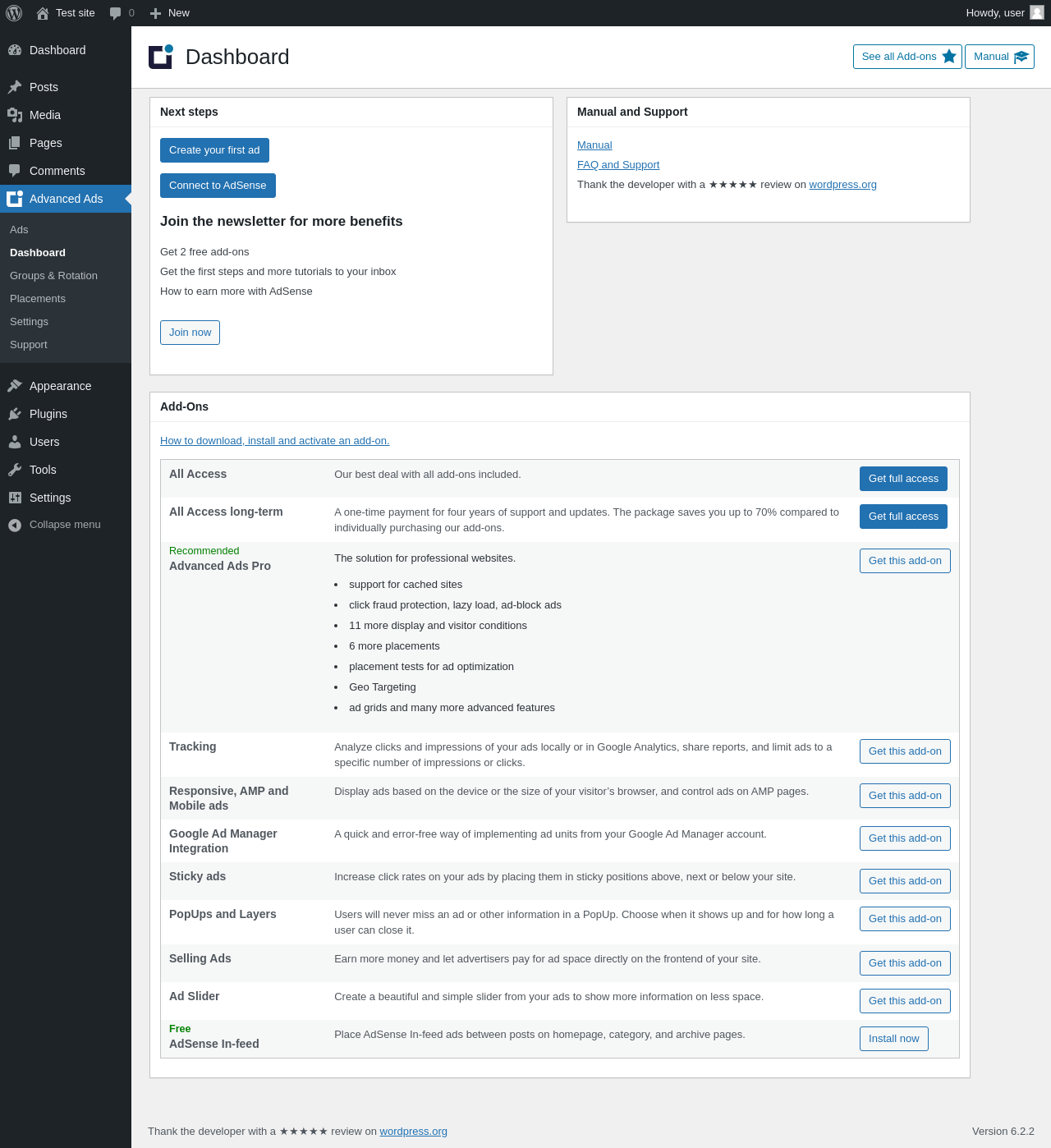Click Version 6.2.2 text in footer
Viewport: 1051px width, 1148px height.
click(1003, 1132)
